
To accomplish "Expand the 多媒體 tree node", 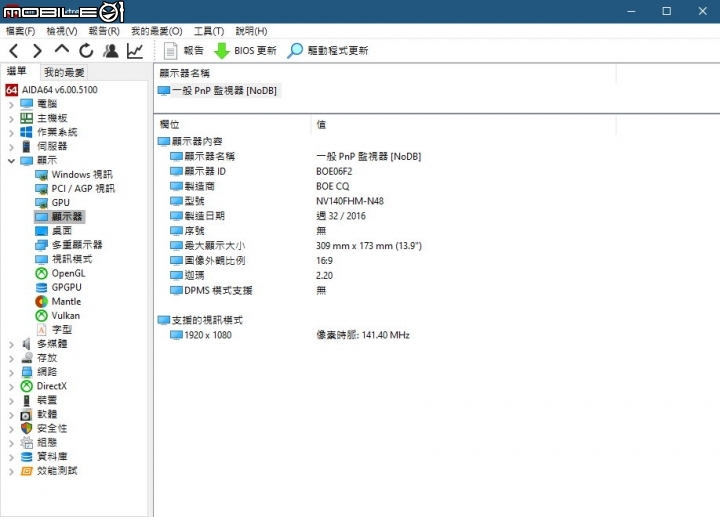I will coord(11,344).
